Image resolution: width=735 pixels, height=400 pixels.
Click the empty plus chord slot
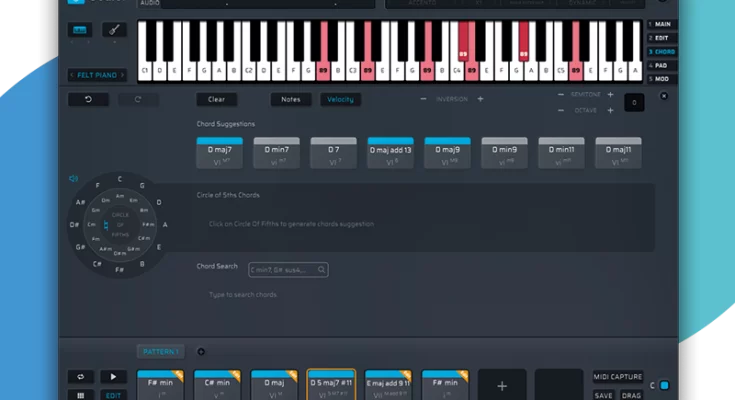pyautogui.click(x=502, y=385)
